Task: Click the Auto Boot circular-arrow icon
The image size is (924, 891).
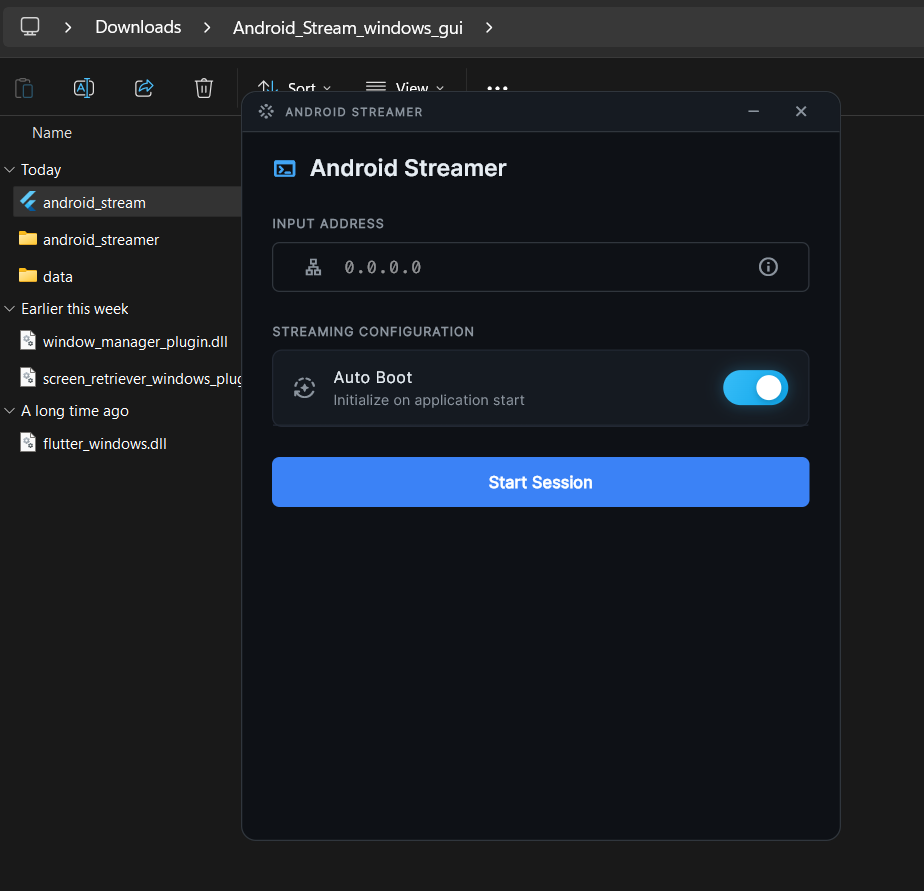Action: (x=304, y=388)
